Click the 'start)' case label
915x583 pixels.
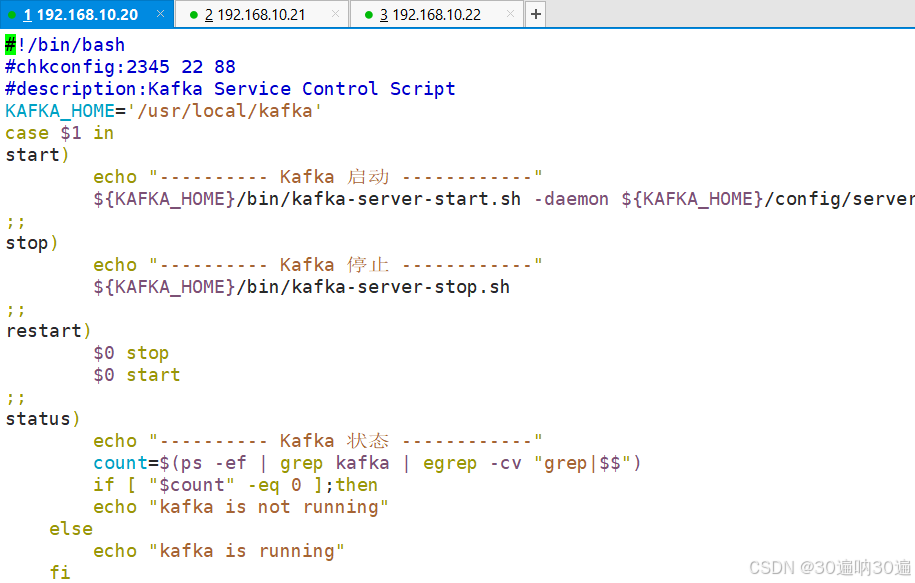click(37, 155)
